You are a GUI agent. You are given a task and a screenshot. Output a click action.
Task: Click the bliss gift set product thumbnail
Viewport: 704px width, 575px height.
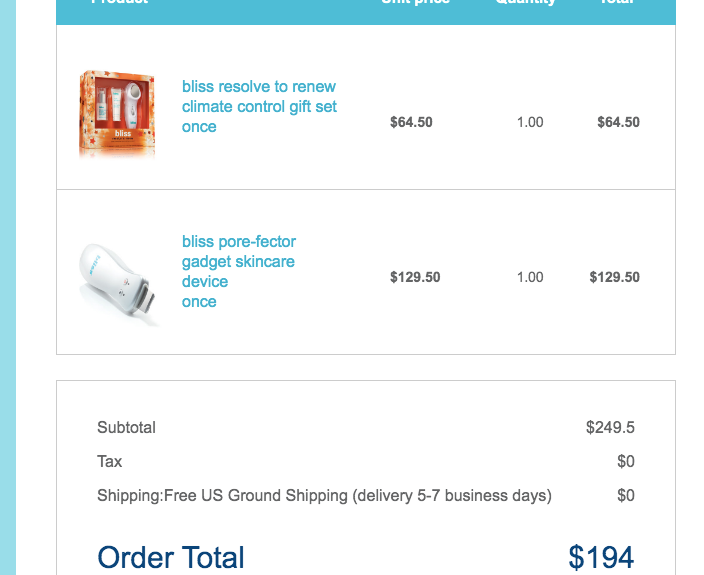118,113
